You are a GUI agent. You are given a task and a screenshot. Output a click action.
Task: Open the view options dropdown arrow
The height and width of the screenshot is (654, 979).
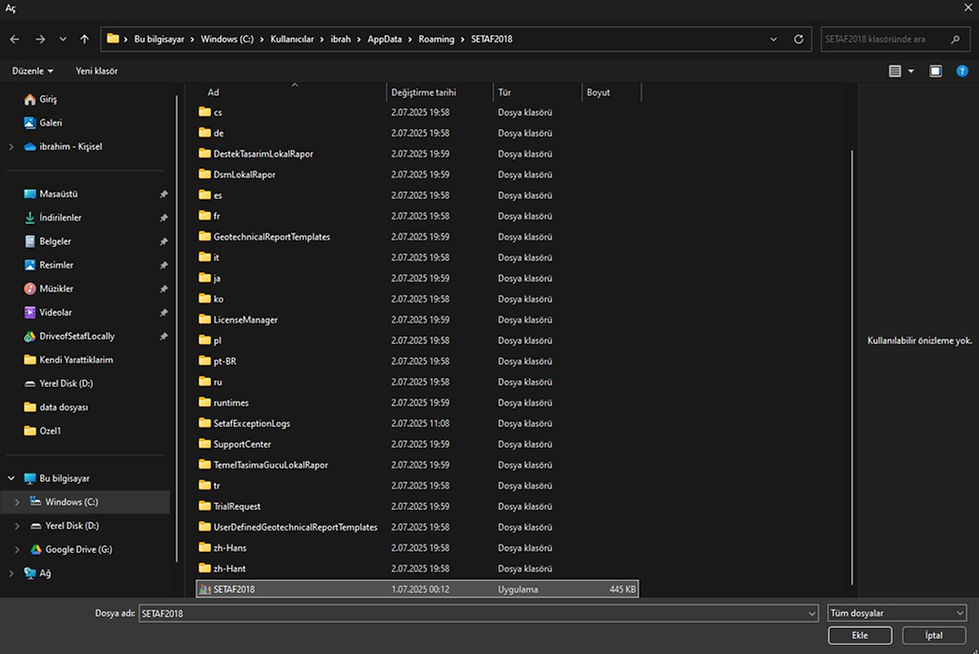tap(911, 71)
